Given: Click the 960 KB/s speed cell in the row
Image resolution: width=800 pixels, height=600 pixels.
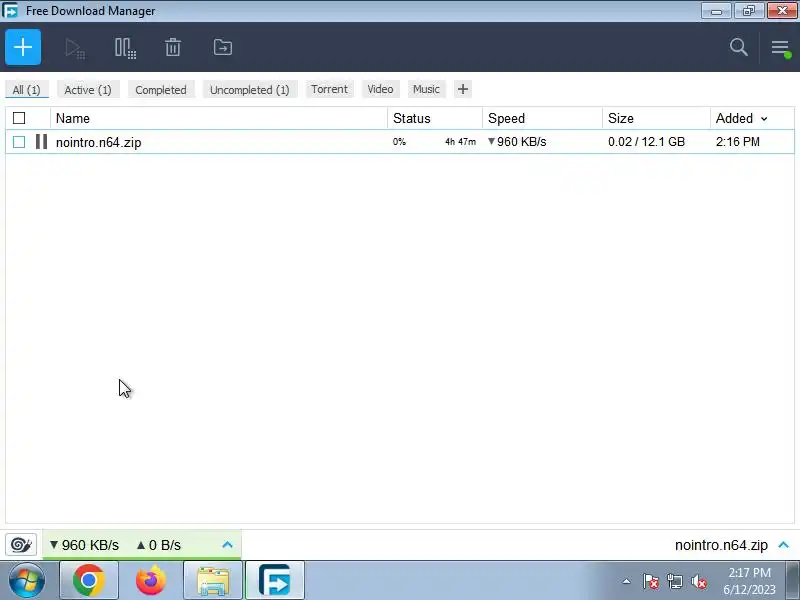Looking at the screenshot, I should point(517,142).
